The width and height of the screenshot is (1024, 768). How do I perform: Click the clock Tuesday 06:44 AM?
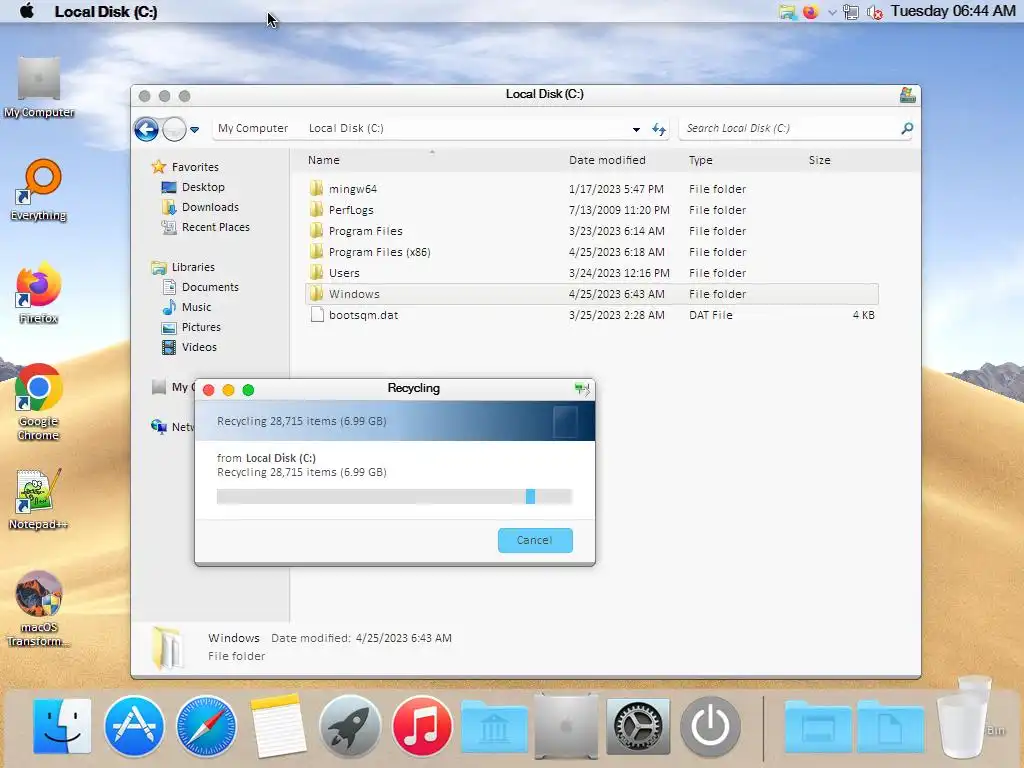tap(953, 11)
